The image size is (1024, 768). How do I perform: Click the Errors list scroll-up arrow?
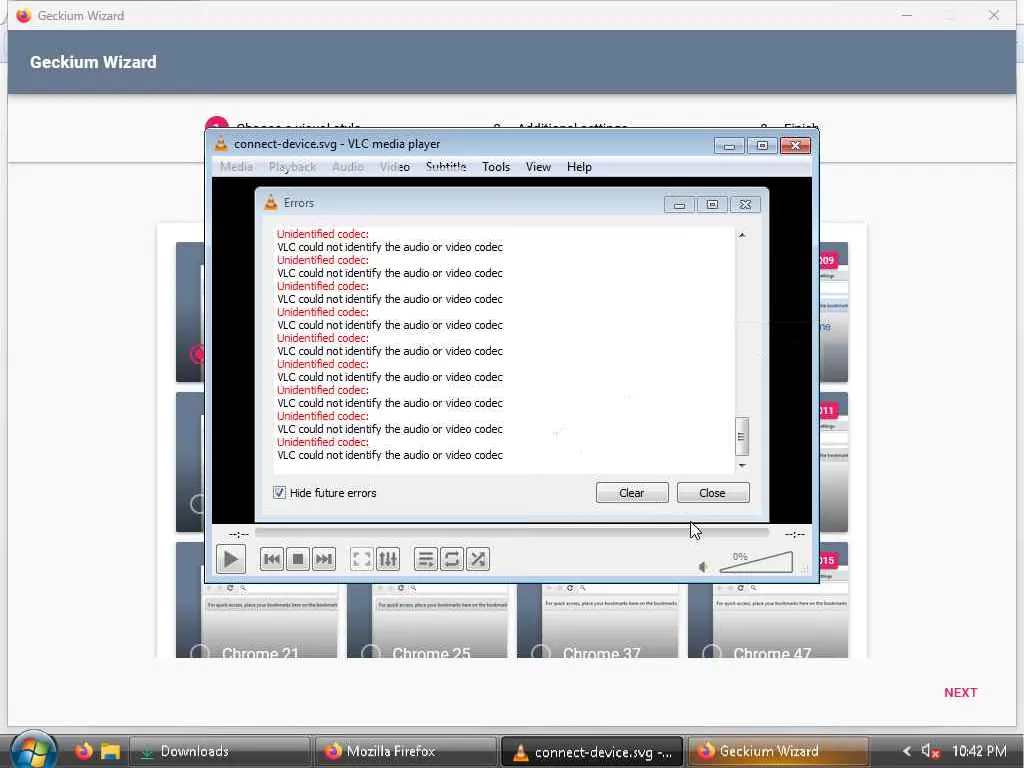coord(742,235)
